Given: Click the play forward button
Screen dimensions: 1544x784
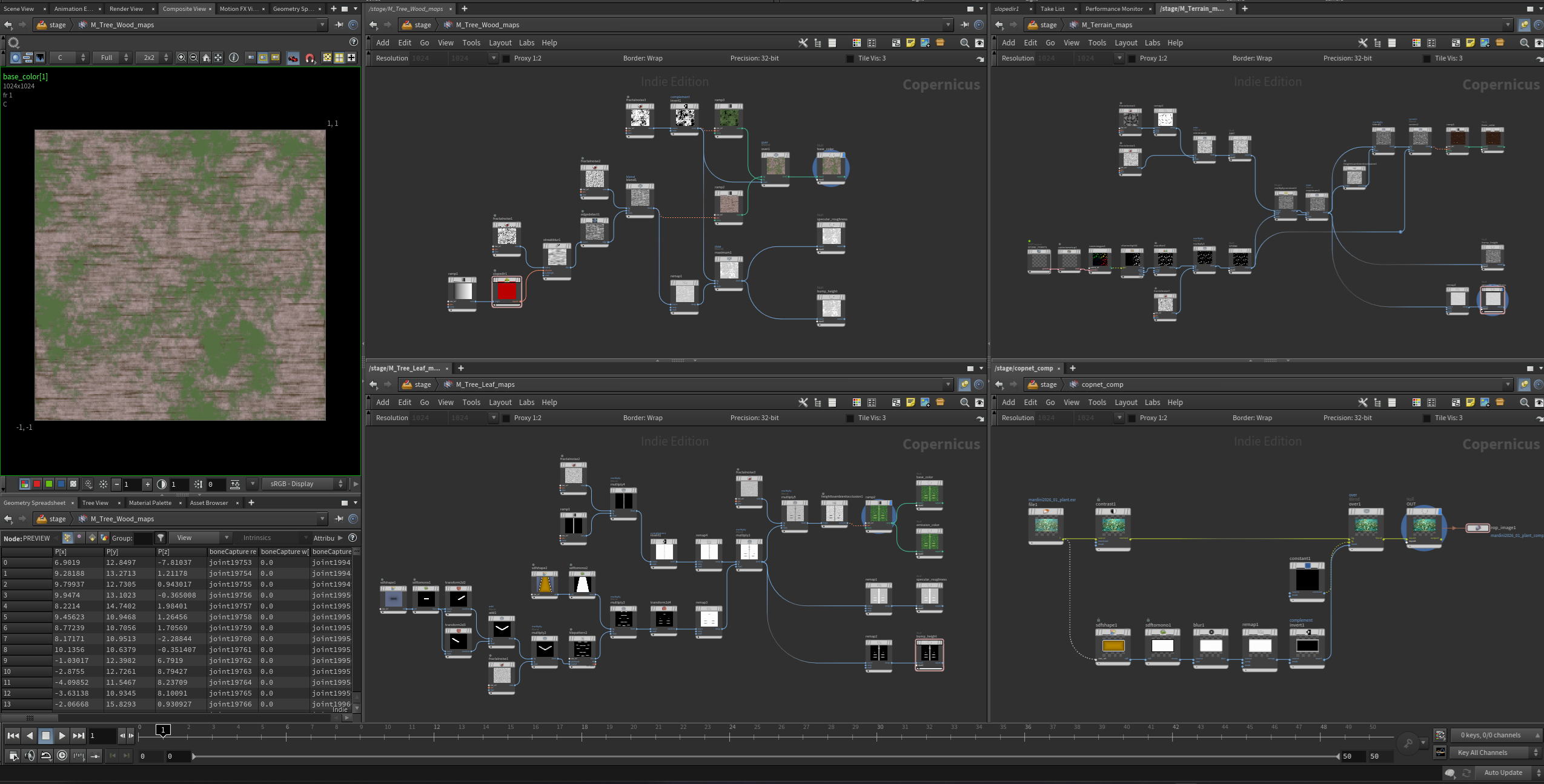Looking at the screenshot, I should tap(62, 736).
